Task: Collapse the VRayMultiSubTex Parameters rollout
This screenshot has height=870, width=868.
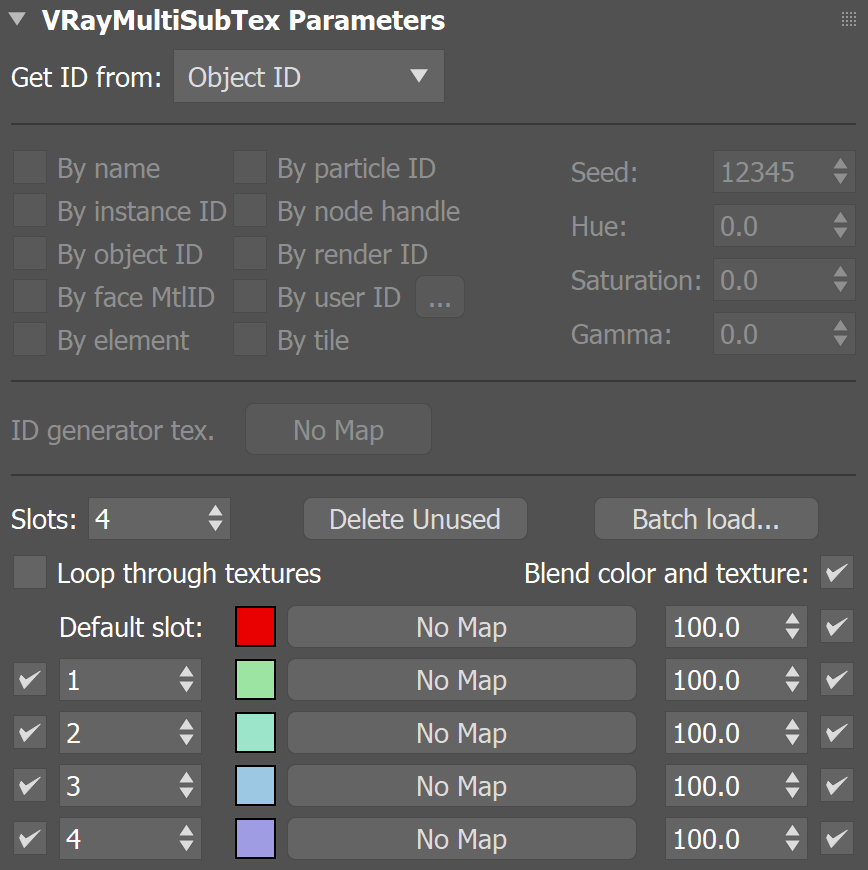Action: click(x=17, y=19)
